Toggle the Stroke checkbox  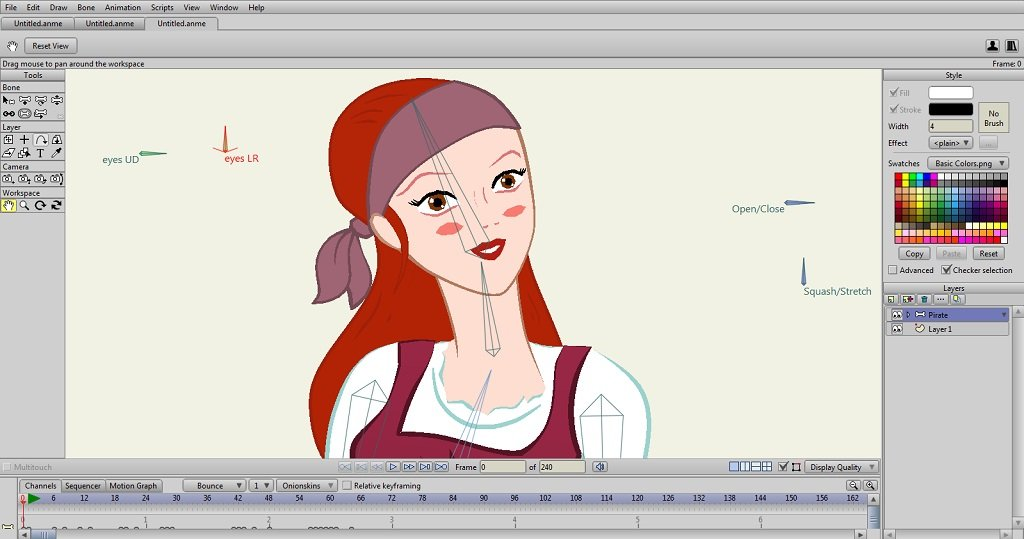(x=893, y=110)
